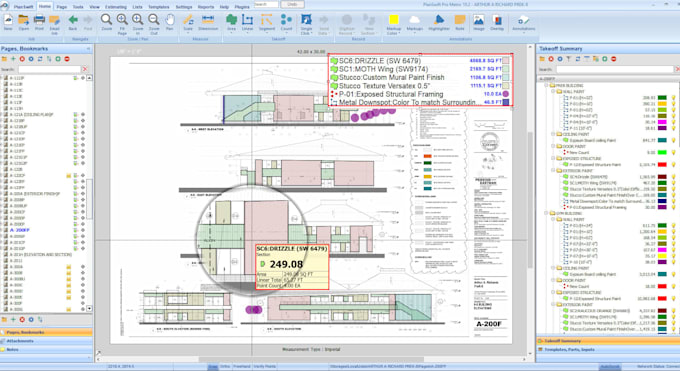Collapse the first WALL PAINT folder
680x371 pixels.
click(553, 92)
